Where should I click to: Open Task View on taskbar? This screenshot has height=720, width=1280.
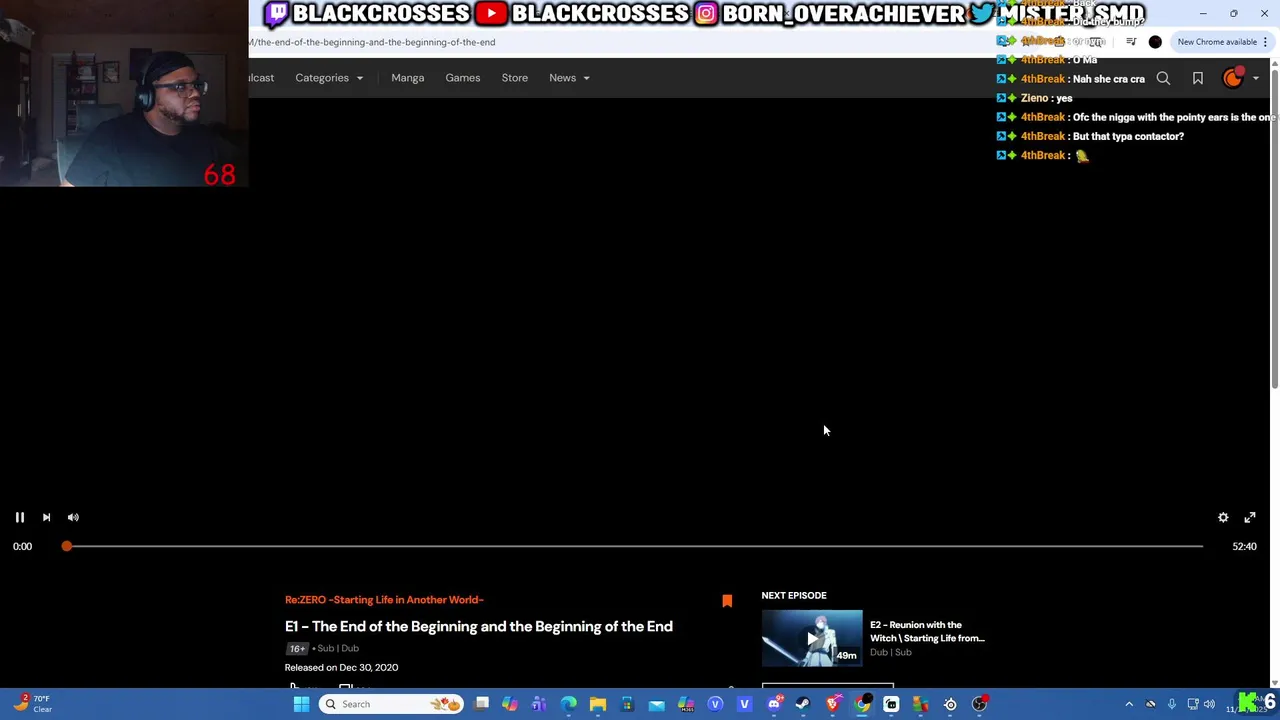coord(481,704)
